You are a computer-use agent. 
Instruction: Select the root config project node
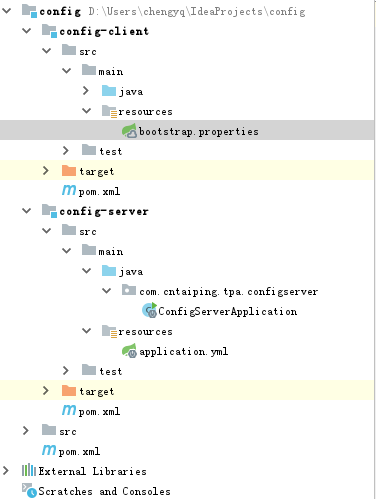(x=60, y=11)
